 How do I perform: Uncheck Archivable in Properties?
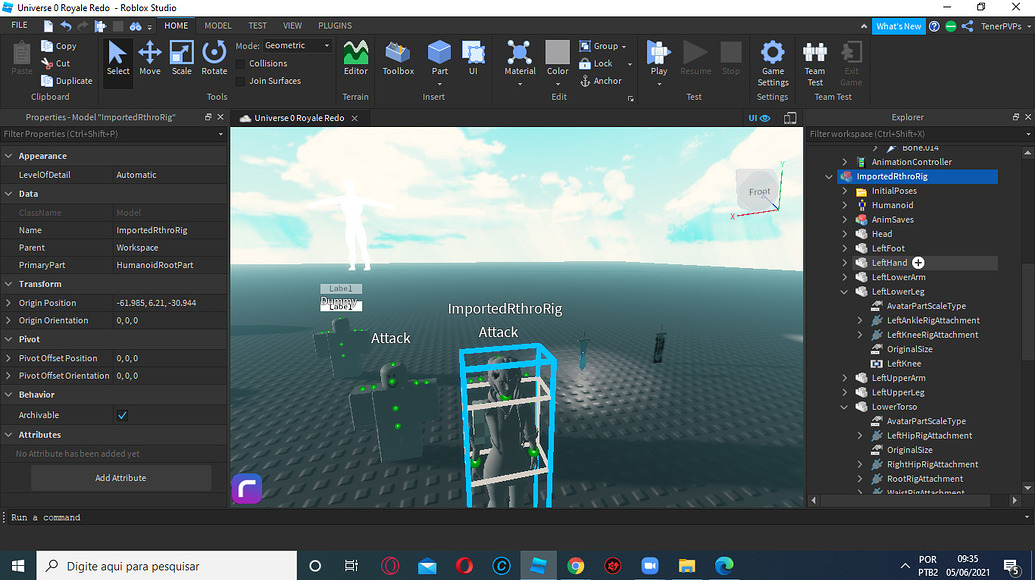pyautogui.click(x=122, y=414)
